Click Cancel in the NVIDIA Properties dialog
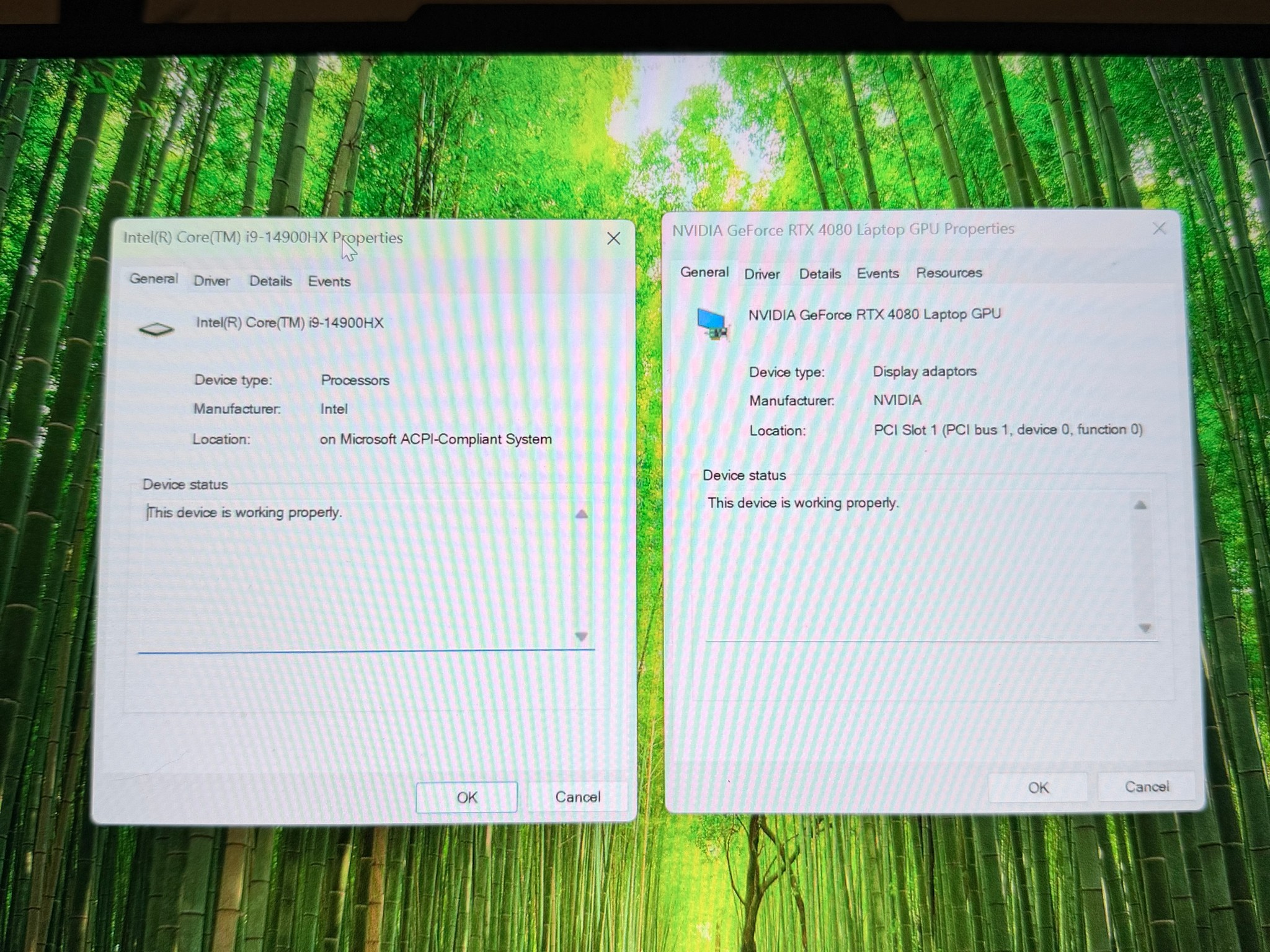 click(1147, 786)
